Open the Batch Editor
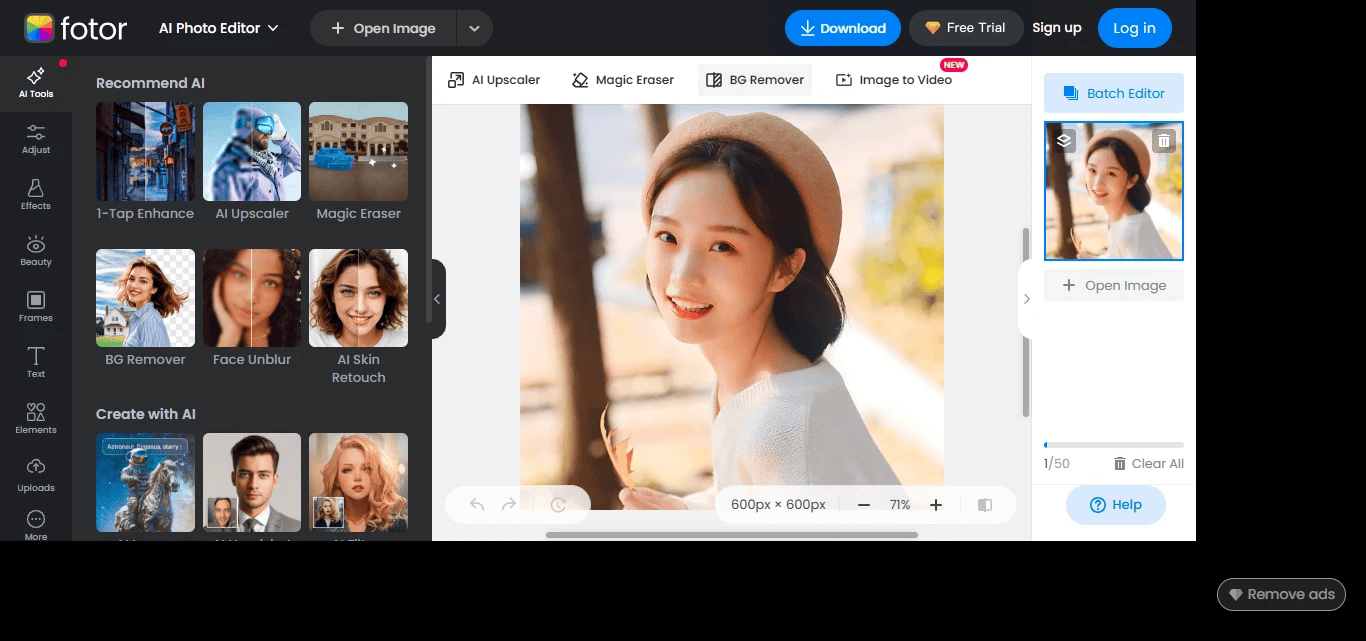Image resolution: width=1366 pixels, height=641 pixels. pyautogui.click(x=1114, y=93)
